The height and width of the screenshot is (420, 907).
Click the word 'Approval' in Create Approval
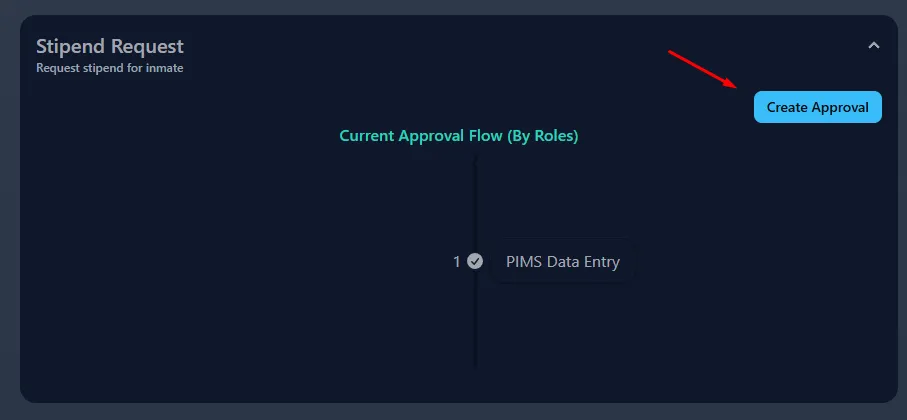[x=840, y=107]
